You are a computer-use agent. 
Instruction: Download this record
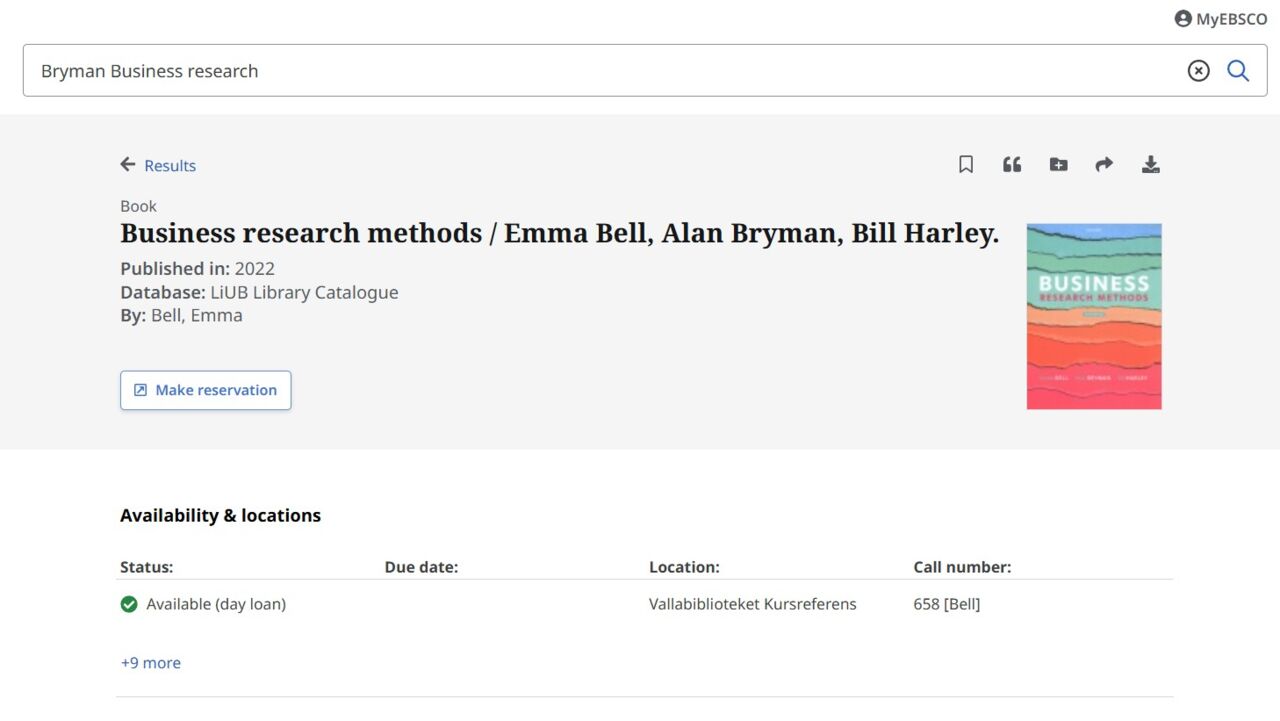pos(1150,164)
